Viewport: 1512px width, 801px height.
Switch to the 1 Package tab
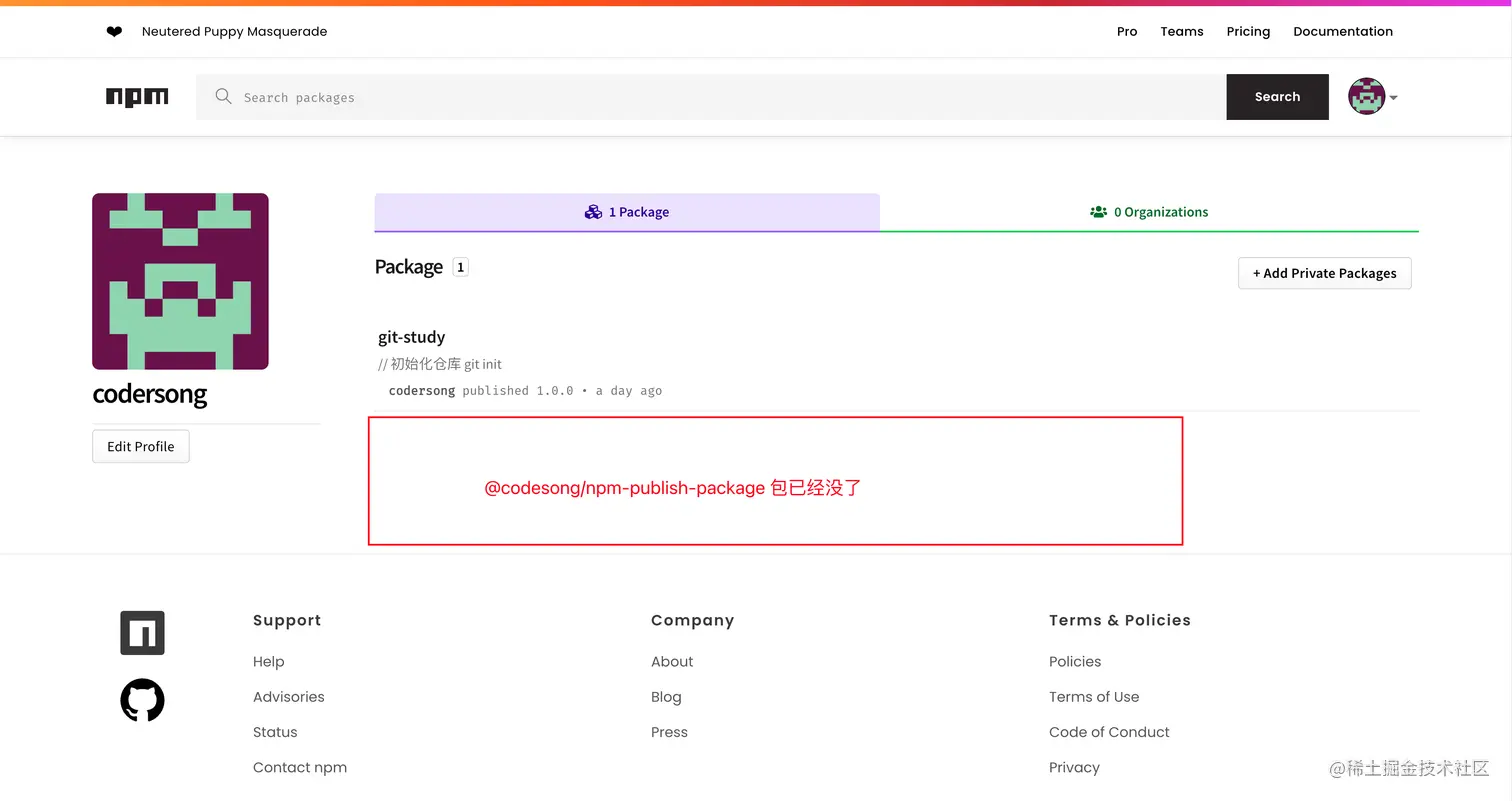click(627, 212)
